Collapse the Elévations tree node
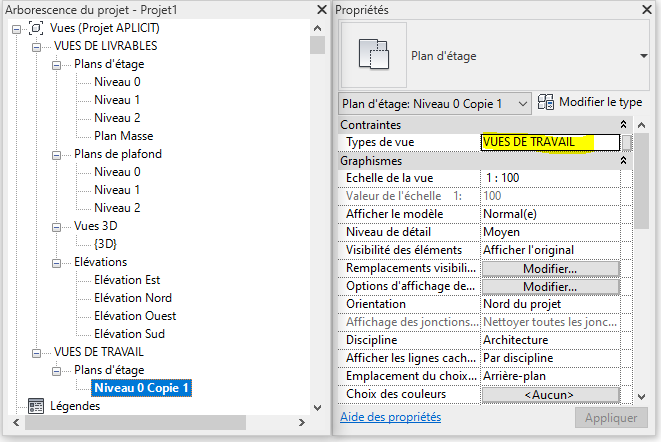661x442 pixels. coord(58,262)
